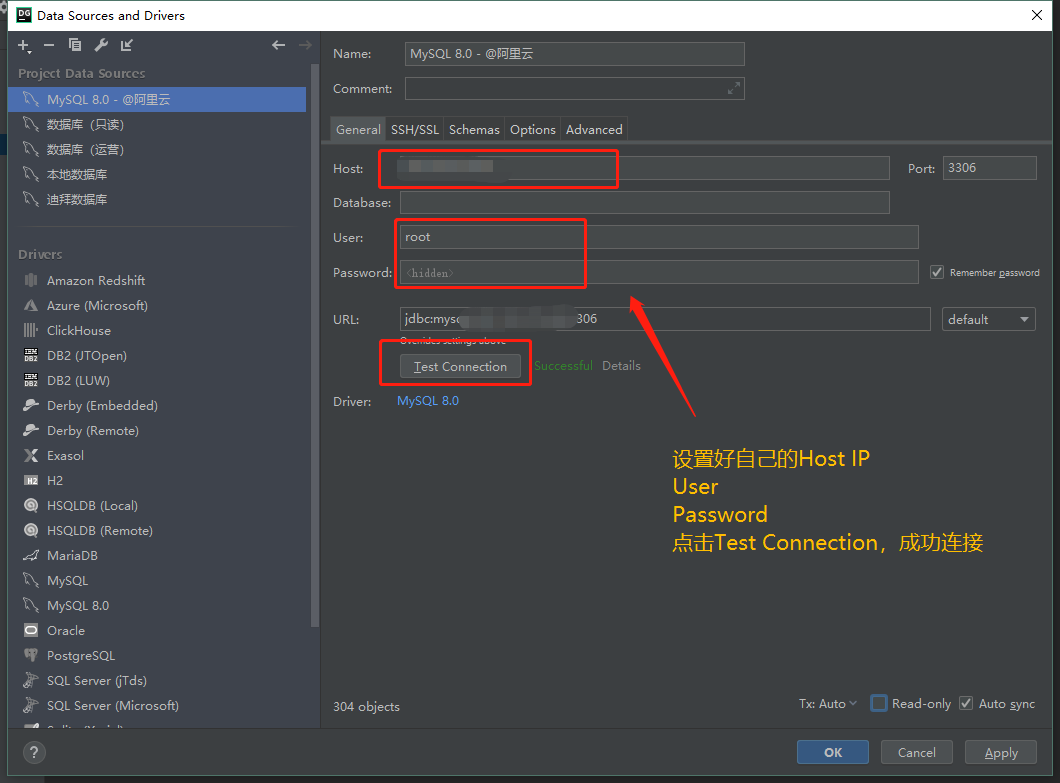Click the Test Connection button

tap(460, 366)
